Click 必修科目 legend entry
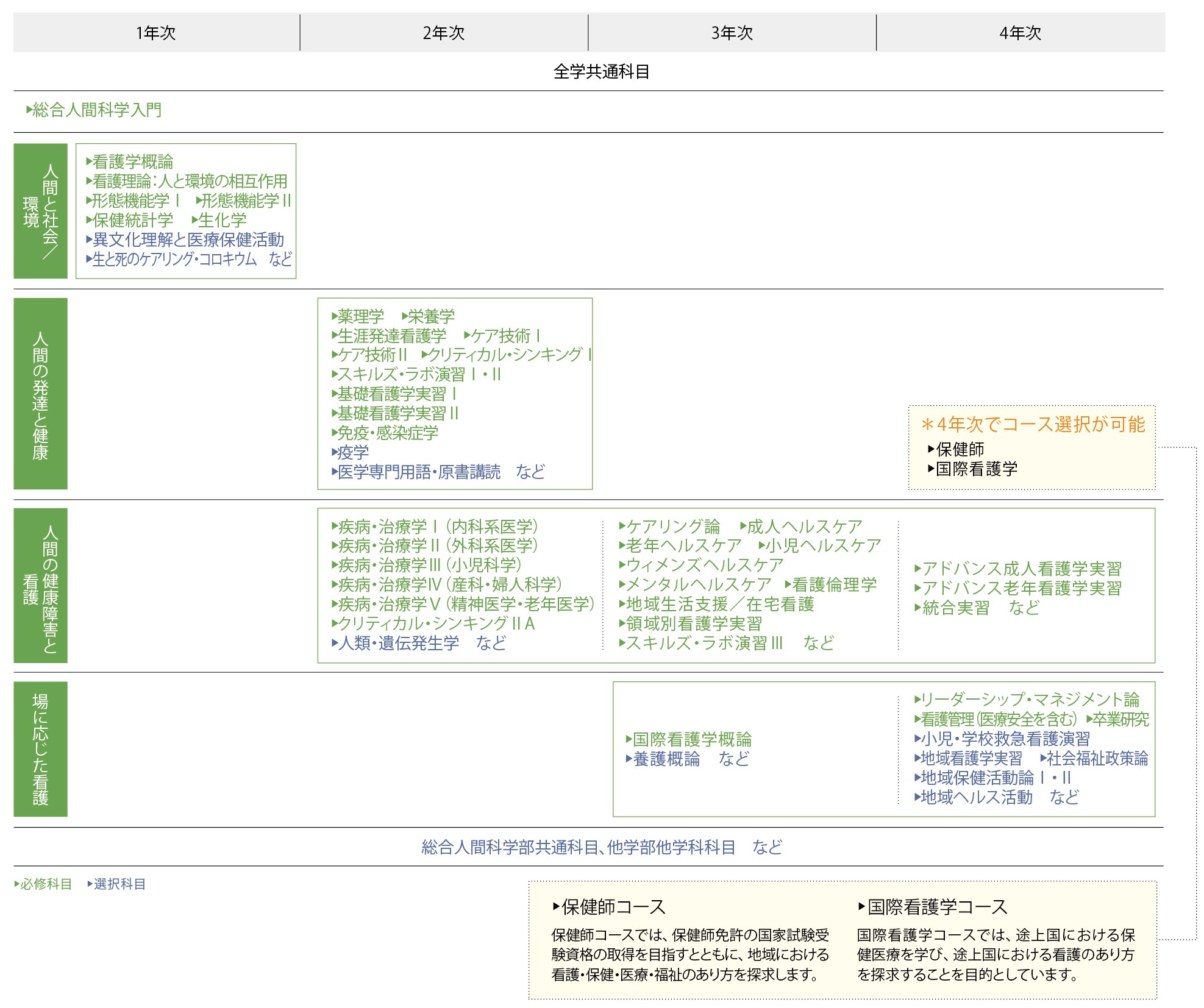 pos(43,884)
